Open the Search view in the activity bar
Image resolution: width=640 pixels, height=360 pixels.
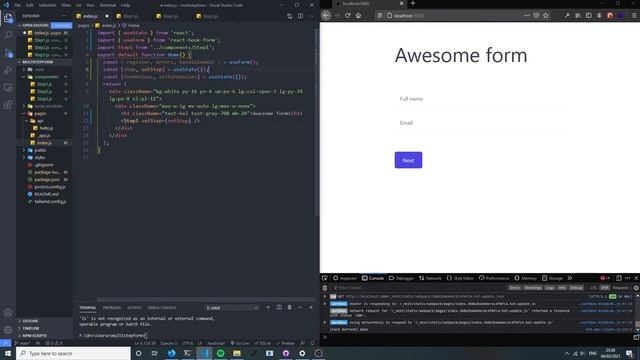(x=8, y=35)
